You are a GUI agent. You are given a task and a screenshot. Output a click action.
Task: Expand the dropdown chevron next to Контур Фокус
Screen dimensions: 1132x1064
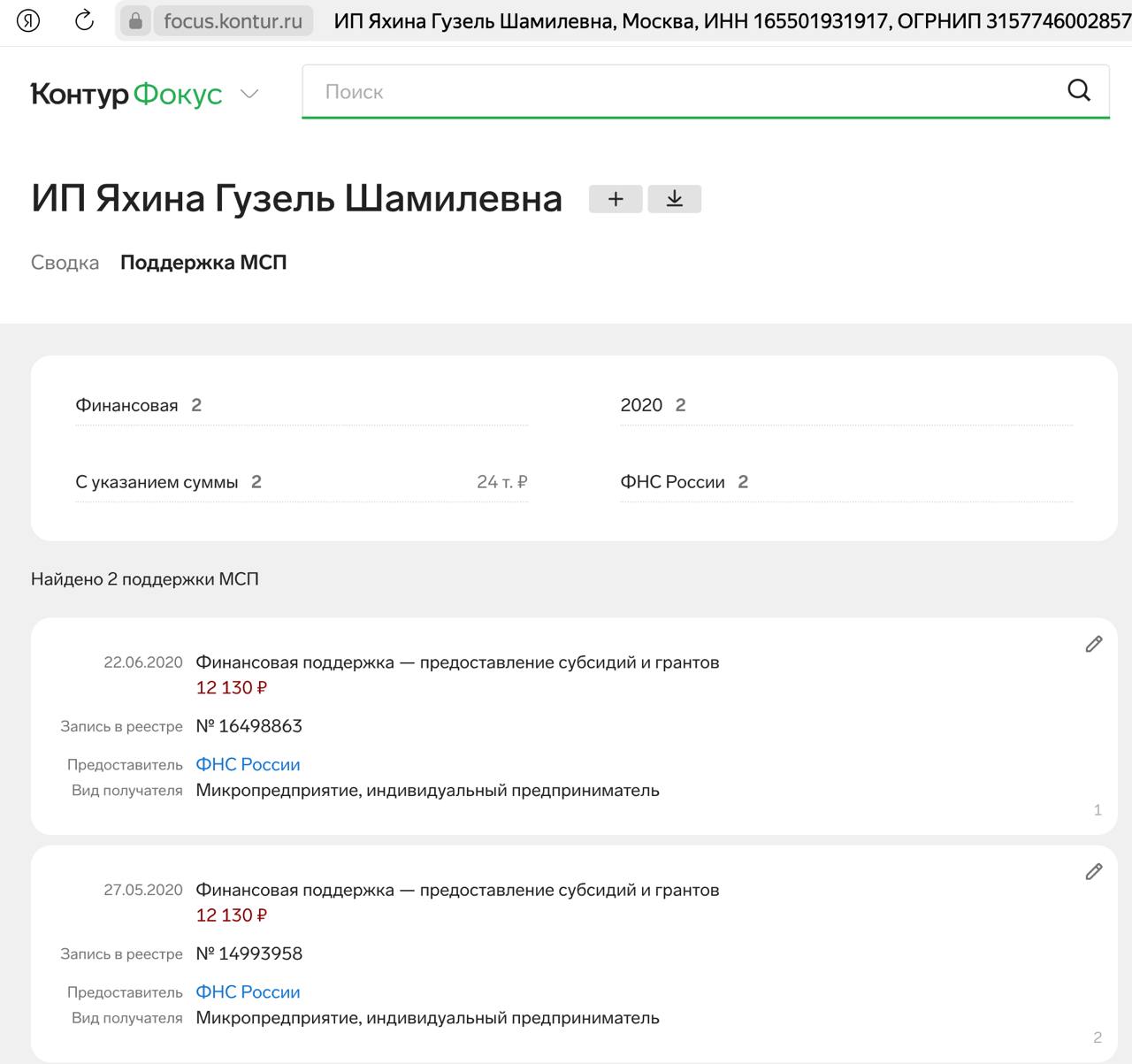[x=249, y=94]
